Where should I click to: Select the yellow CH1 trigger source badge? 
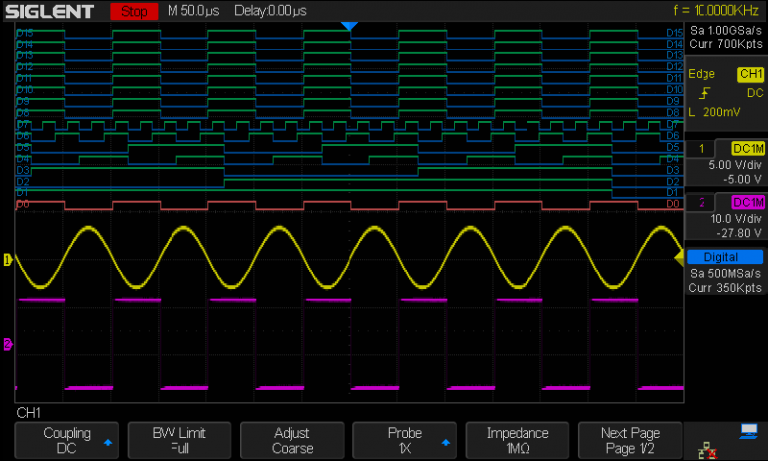point(749,74)
